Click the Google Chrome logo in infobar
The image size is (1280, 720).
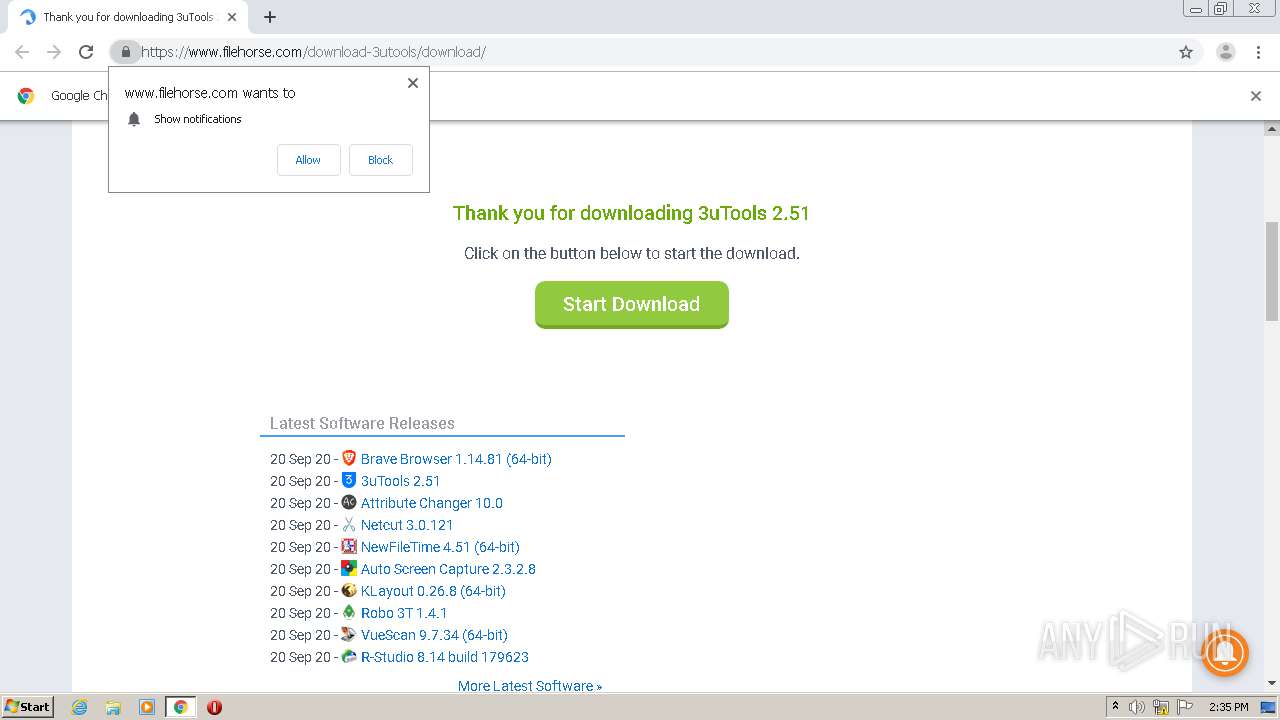pos(26,96)
